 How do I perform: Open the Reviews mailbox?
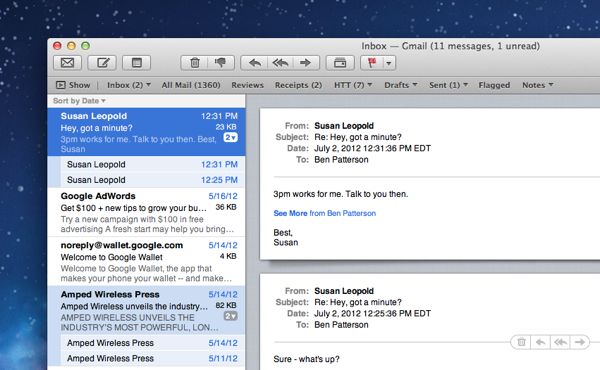247,85
